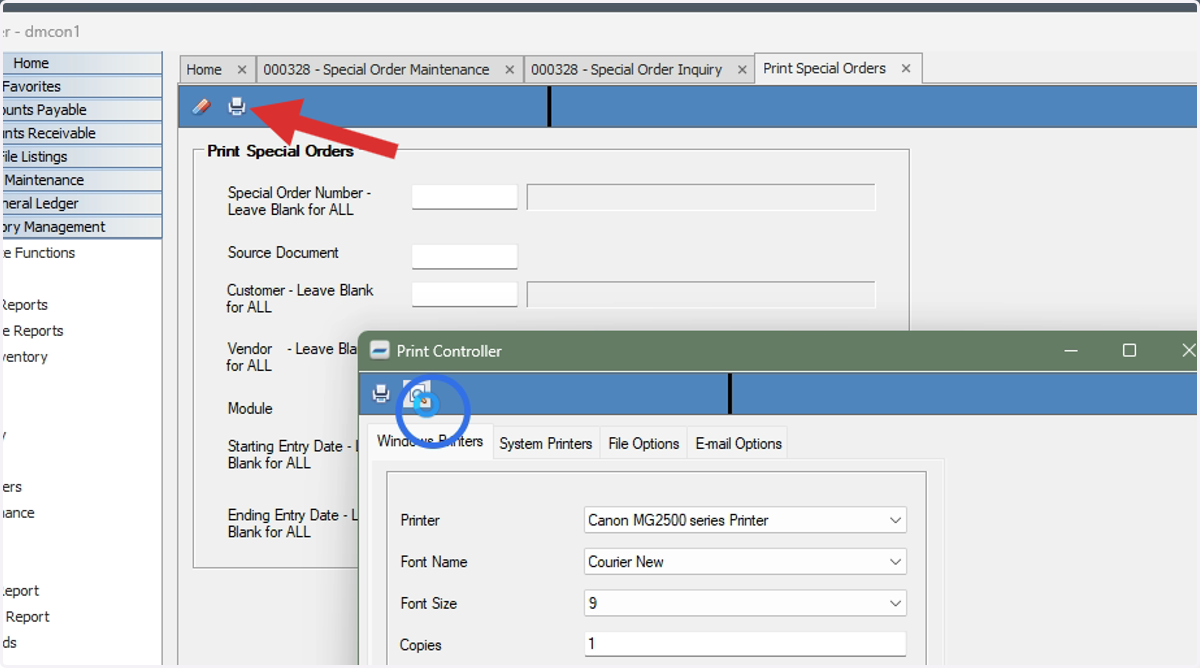
Task: Open the General Ledger sidebar section
Action: [81, 203]
